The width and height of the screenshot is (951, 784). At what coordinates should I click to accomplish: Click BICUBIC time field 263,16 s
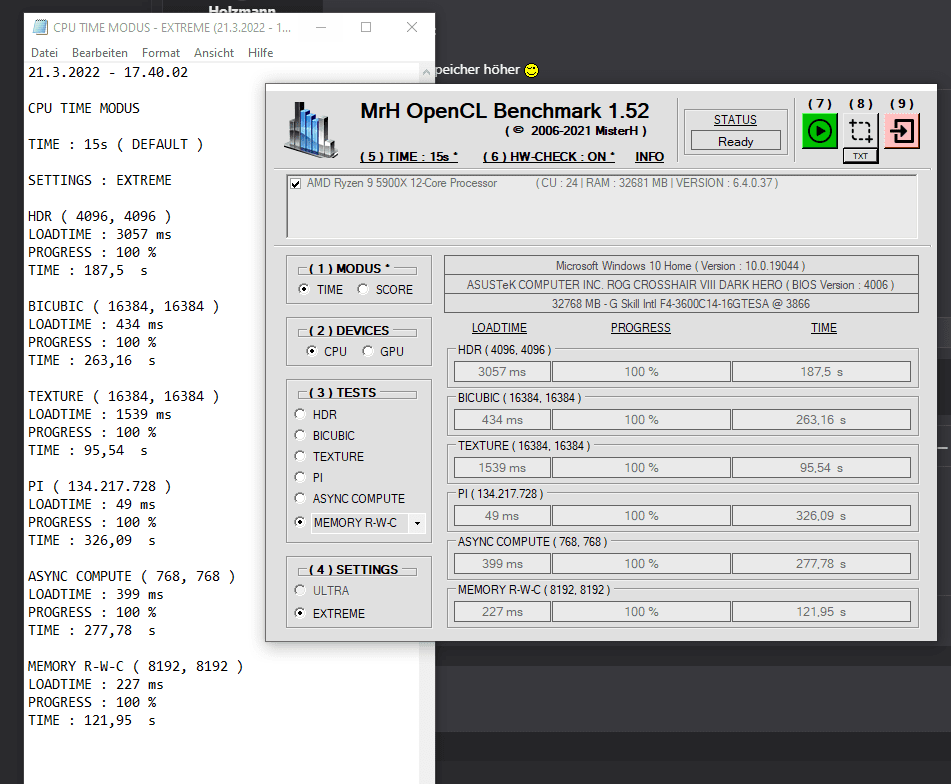tap(821, 420)
